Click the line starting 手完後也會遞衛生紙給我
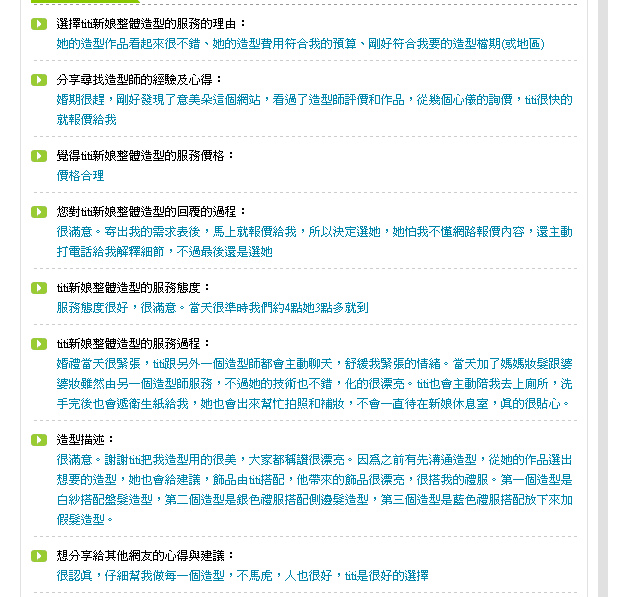The height and width of the screenshot is (597, 628). pos(313,404)
